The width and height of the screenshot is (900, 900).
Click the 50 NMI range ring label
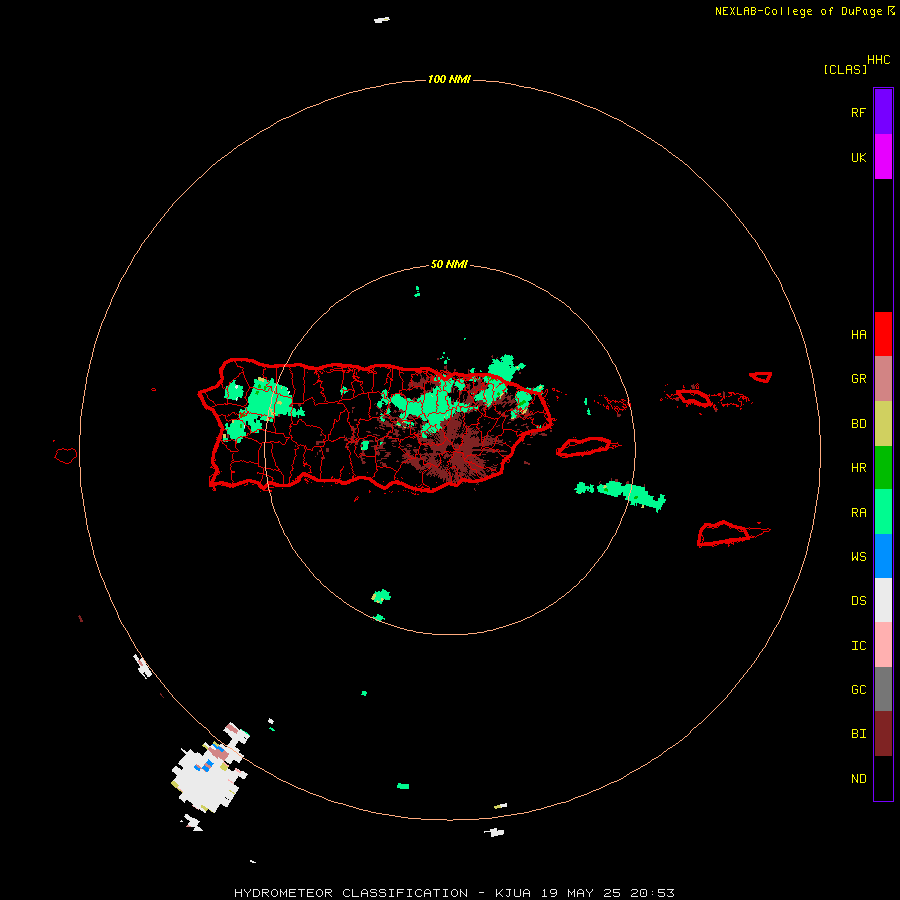(x=449, y=265)
